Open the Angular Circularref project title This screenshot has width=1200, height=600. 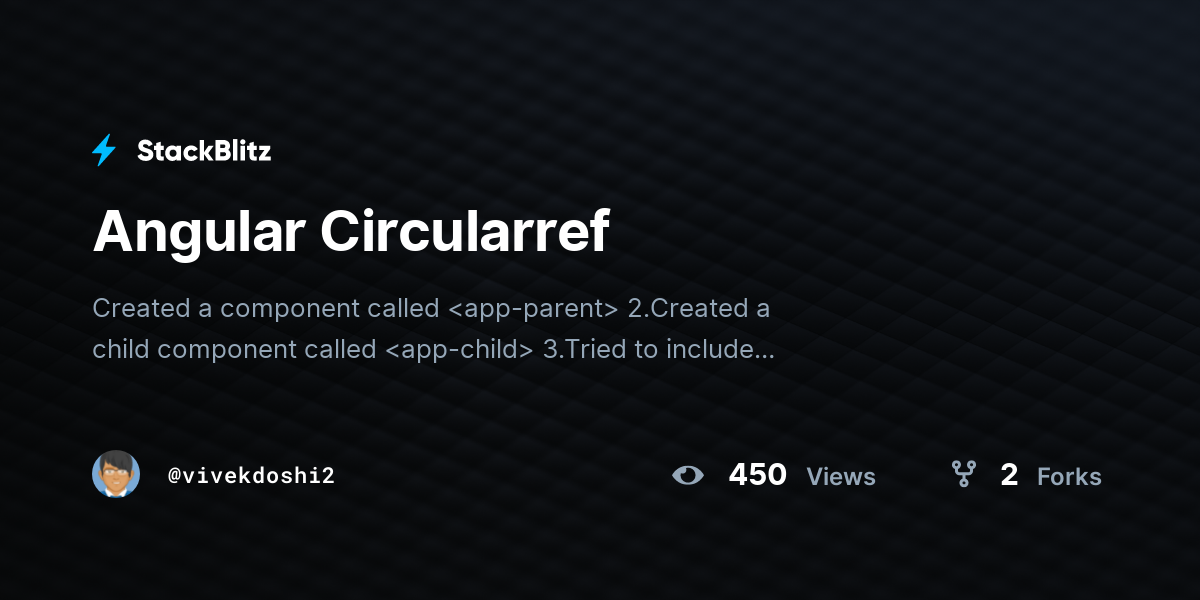[x=351, y=233]
